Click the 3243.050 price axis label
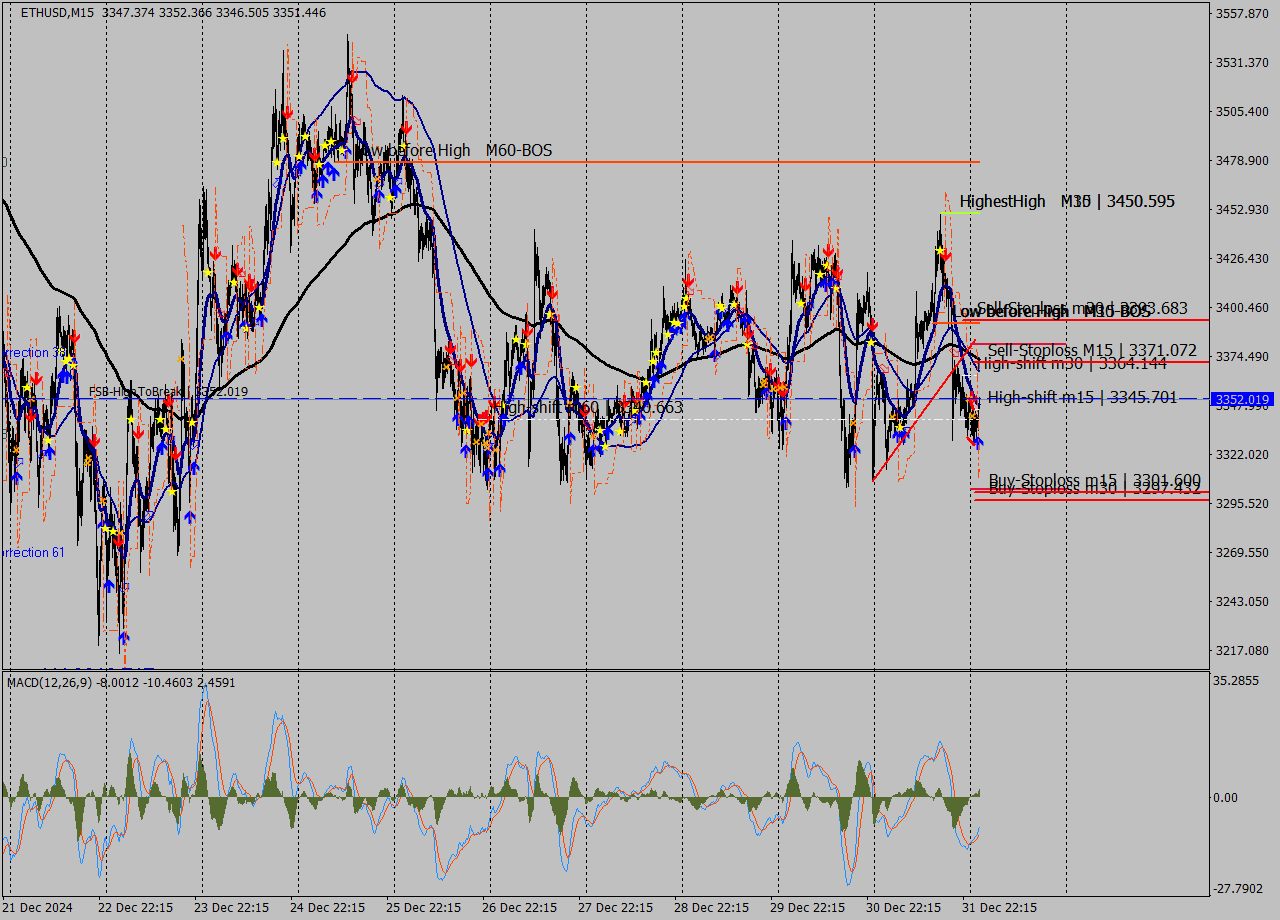 (x=1241, y=602)
